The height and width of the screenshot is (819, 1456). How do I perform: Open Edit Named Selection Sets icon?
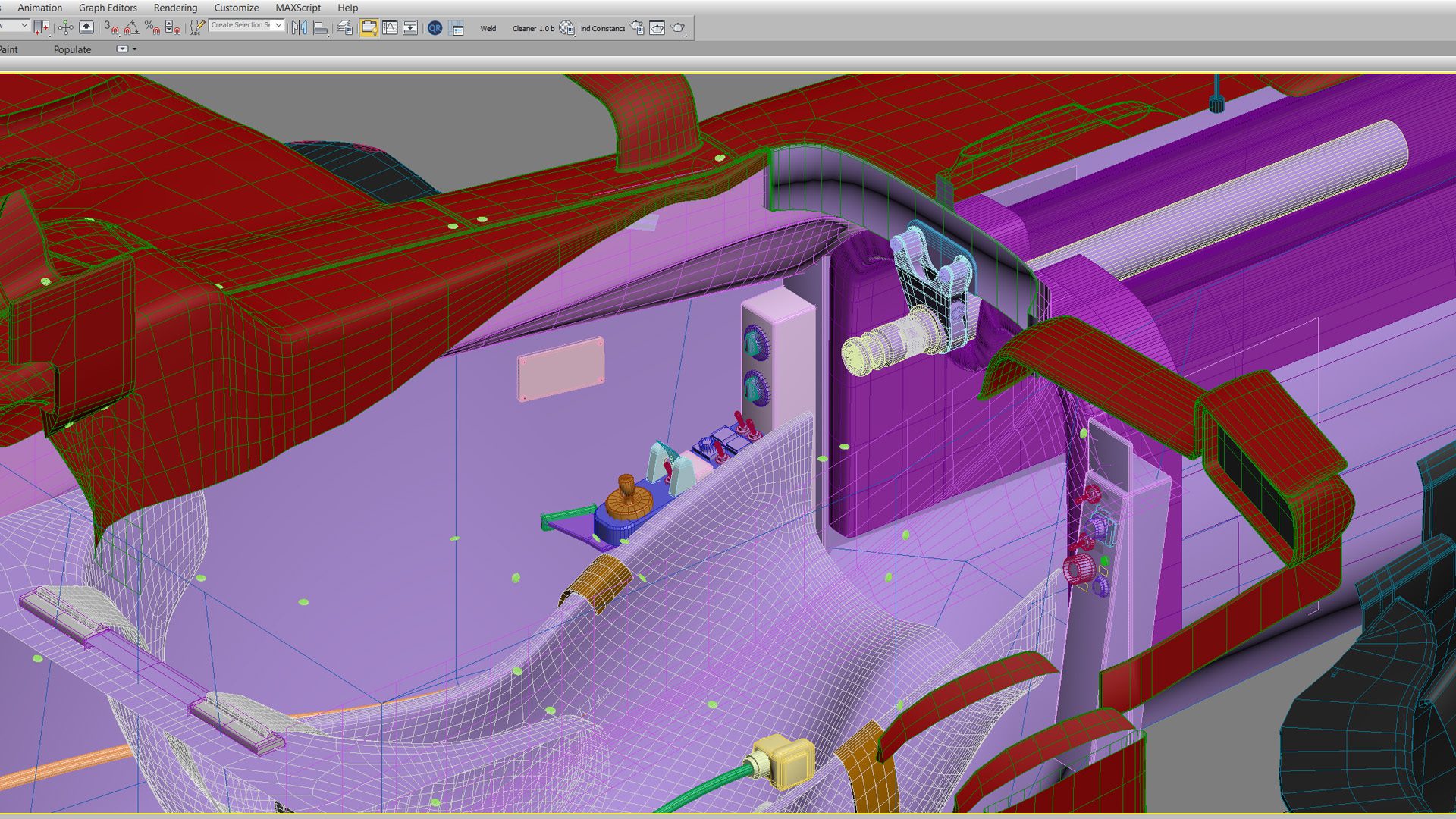[197, 28]
